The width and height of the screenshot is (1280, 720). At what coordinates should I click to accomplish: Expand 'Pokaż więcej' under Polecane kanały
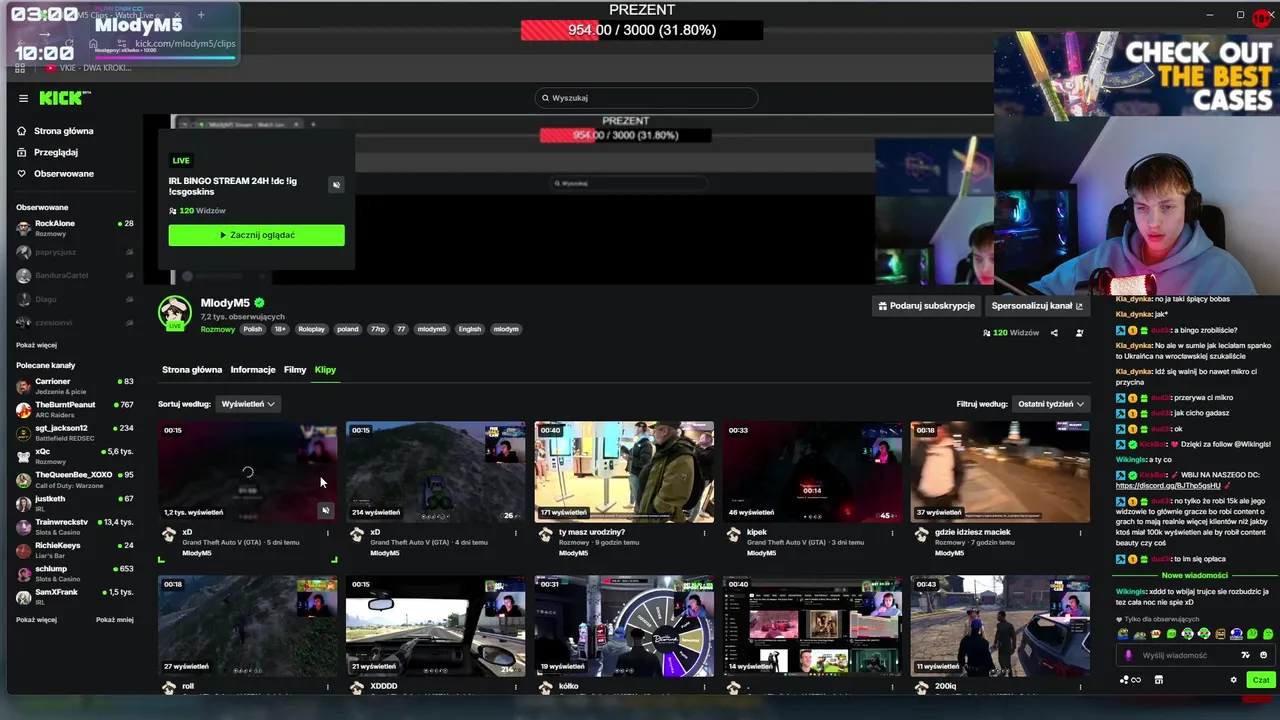[36, 620]
